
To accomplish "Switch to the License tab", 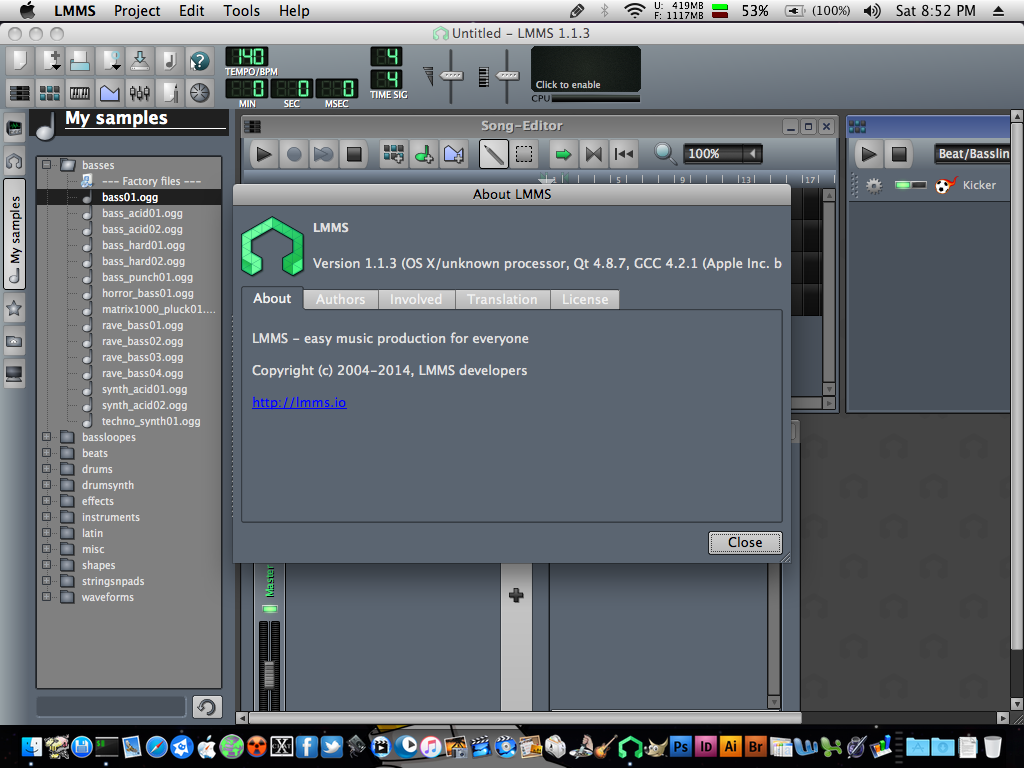I will click(x=585, y=299).
